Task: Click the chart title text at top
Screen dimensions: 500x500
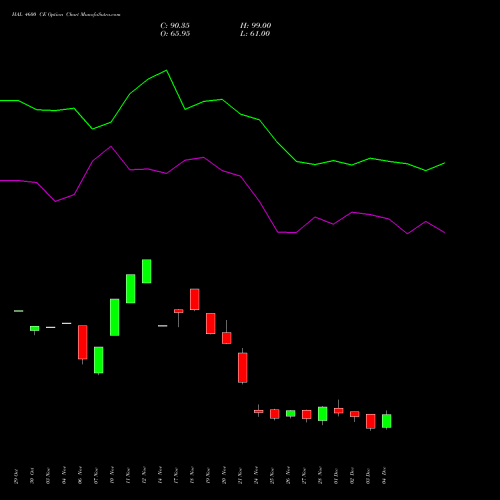Action: coord(66,14)
